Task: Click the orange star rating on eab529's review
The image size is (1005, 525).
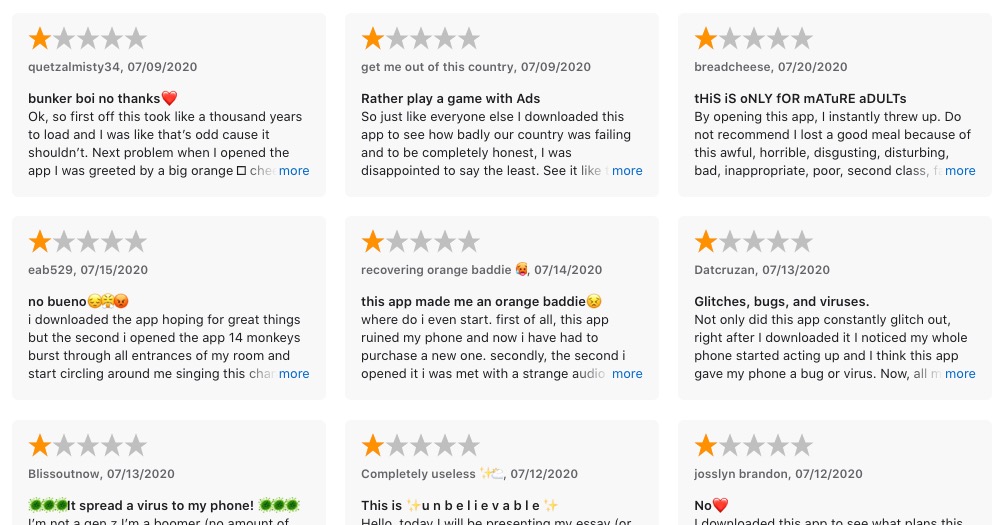Action: pos(40,242)
